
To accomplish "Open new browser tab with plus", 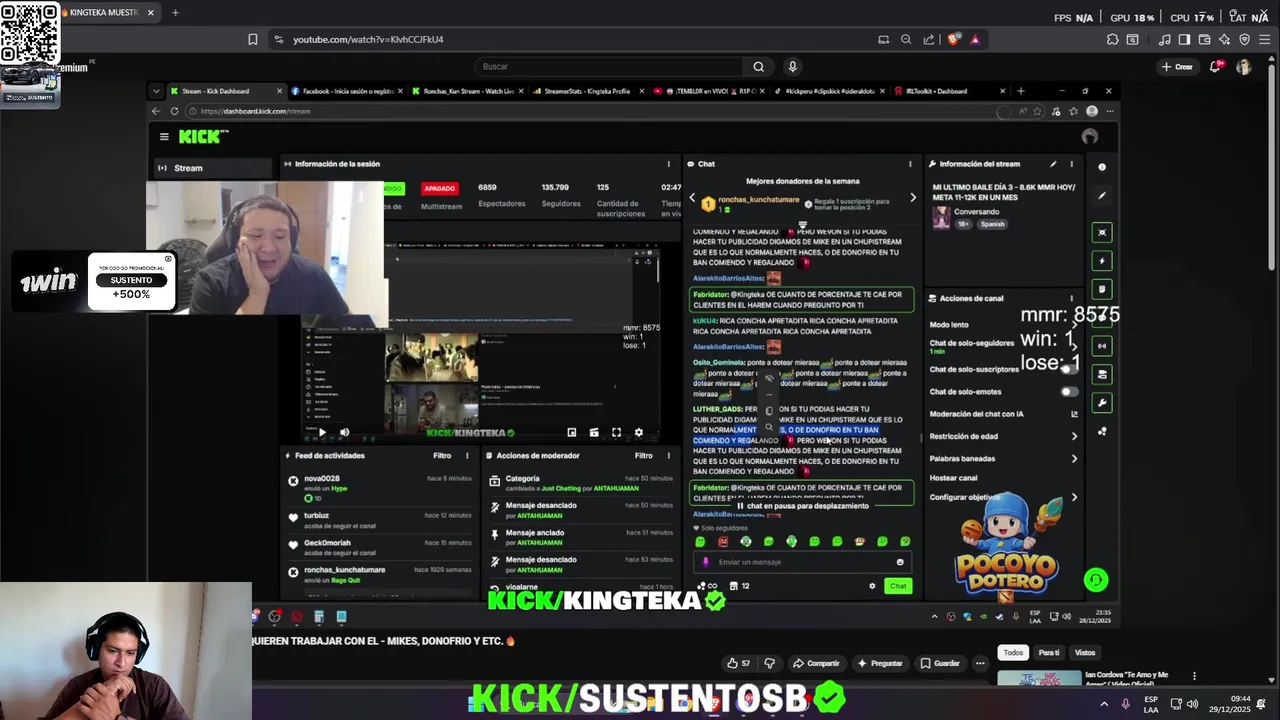I will pos(175,13).
